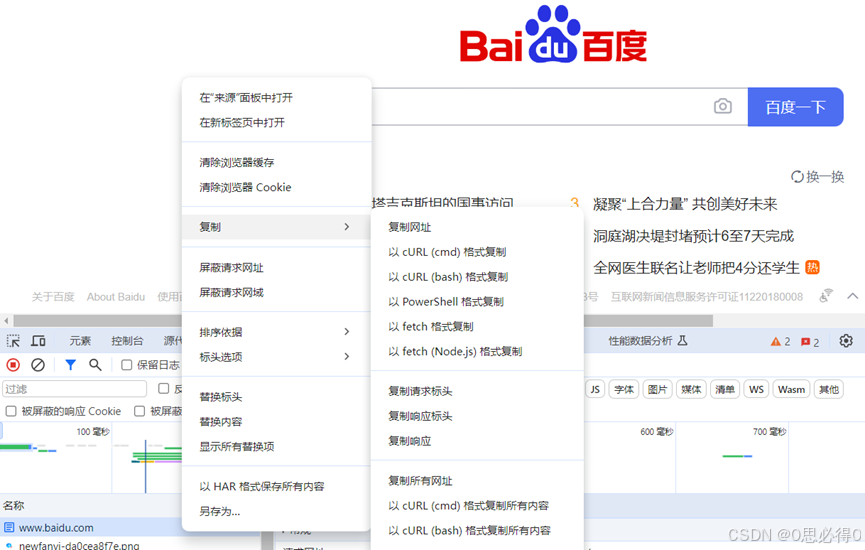Click the 百度一下 search button
This screenshot has height=550, width=865.
(x=795, y=106)
